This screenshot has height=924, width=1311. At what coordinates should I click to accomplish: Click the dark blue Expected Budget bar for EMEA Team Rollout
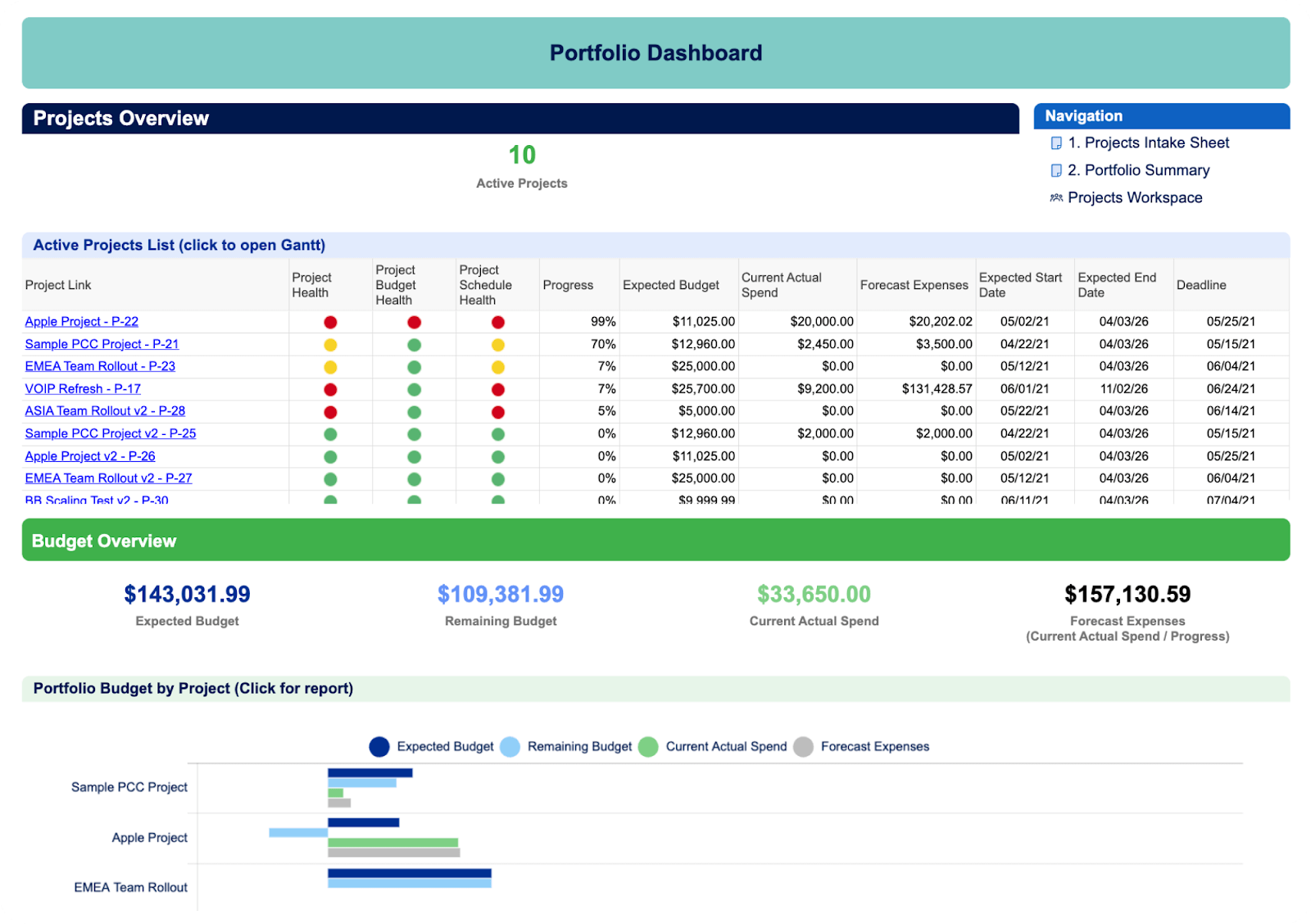point(409,873)
